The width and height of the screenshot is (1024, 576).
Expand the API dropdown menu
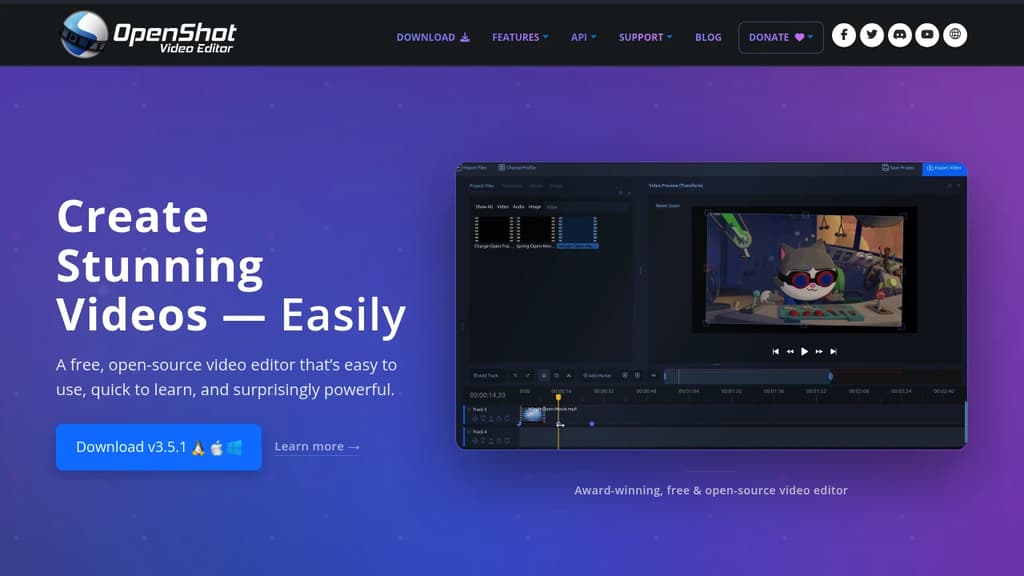coord(583,37)
